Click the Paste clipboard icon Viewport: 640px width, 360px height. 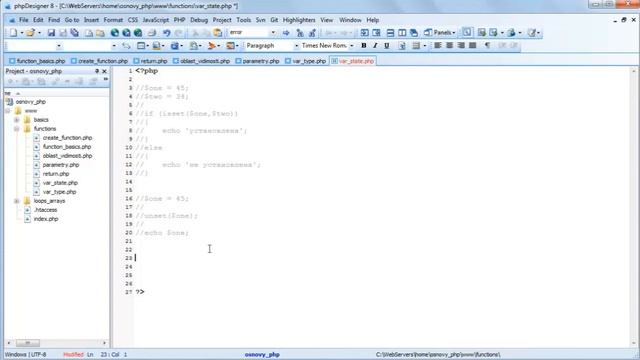[x=218, y=33]
